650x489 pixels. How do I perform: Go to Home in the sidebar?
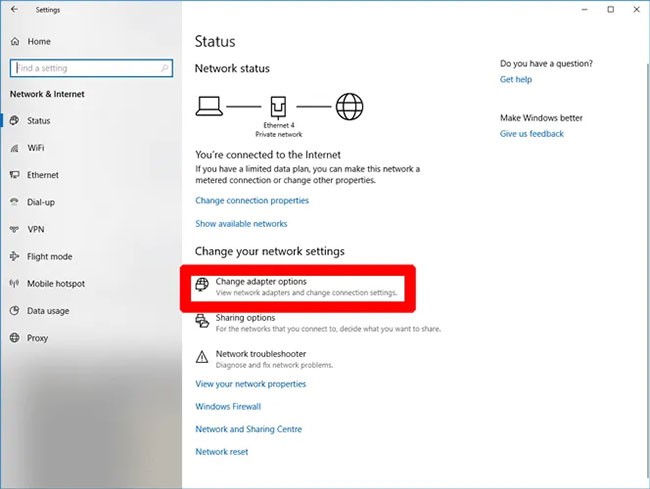(x=38, y=41)
